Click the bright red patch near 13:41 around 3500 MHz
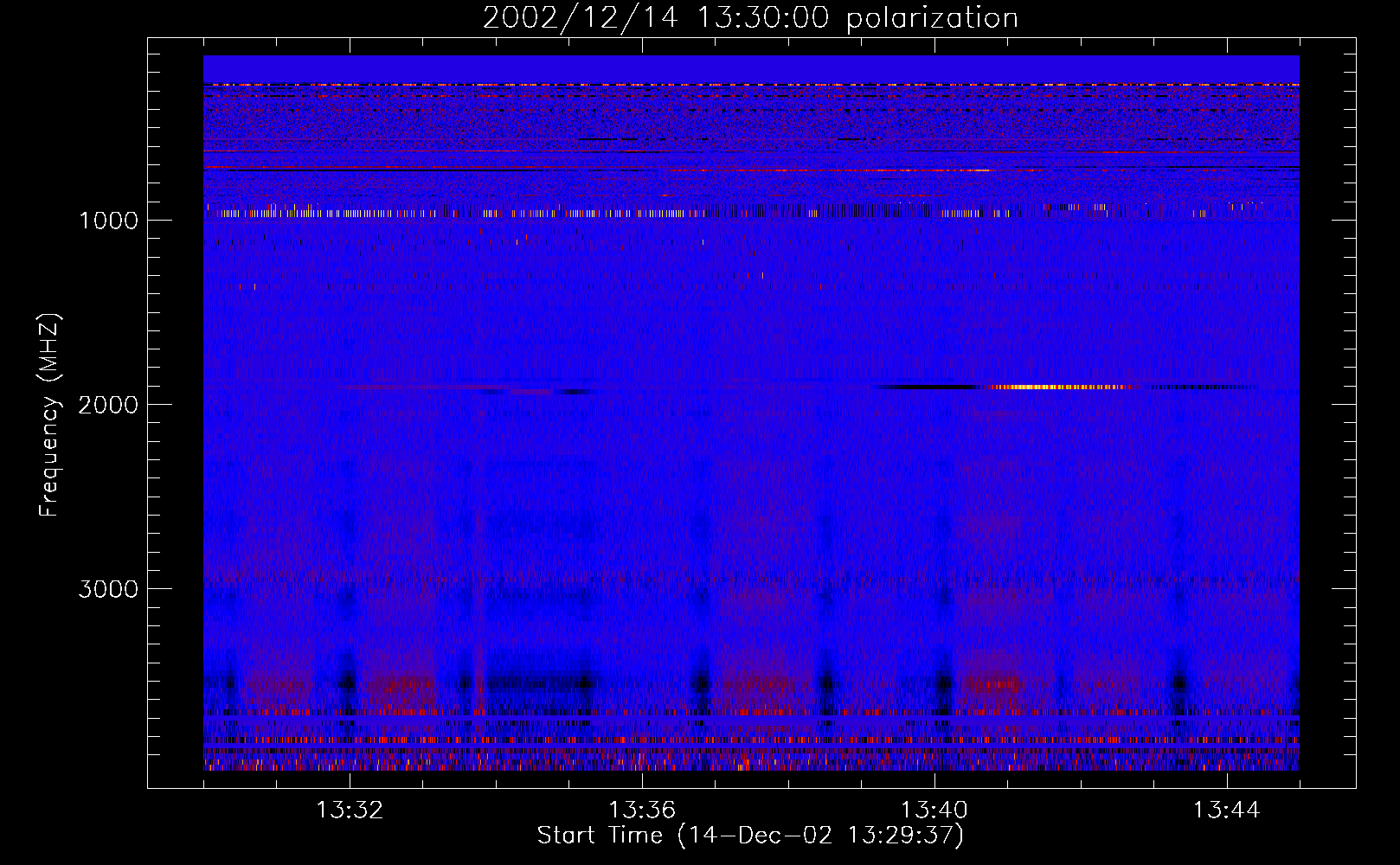 (x=993, y=684)
